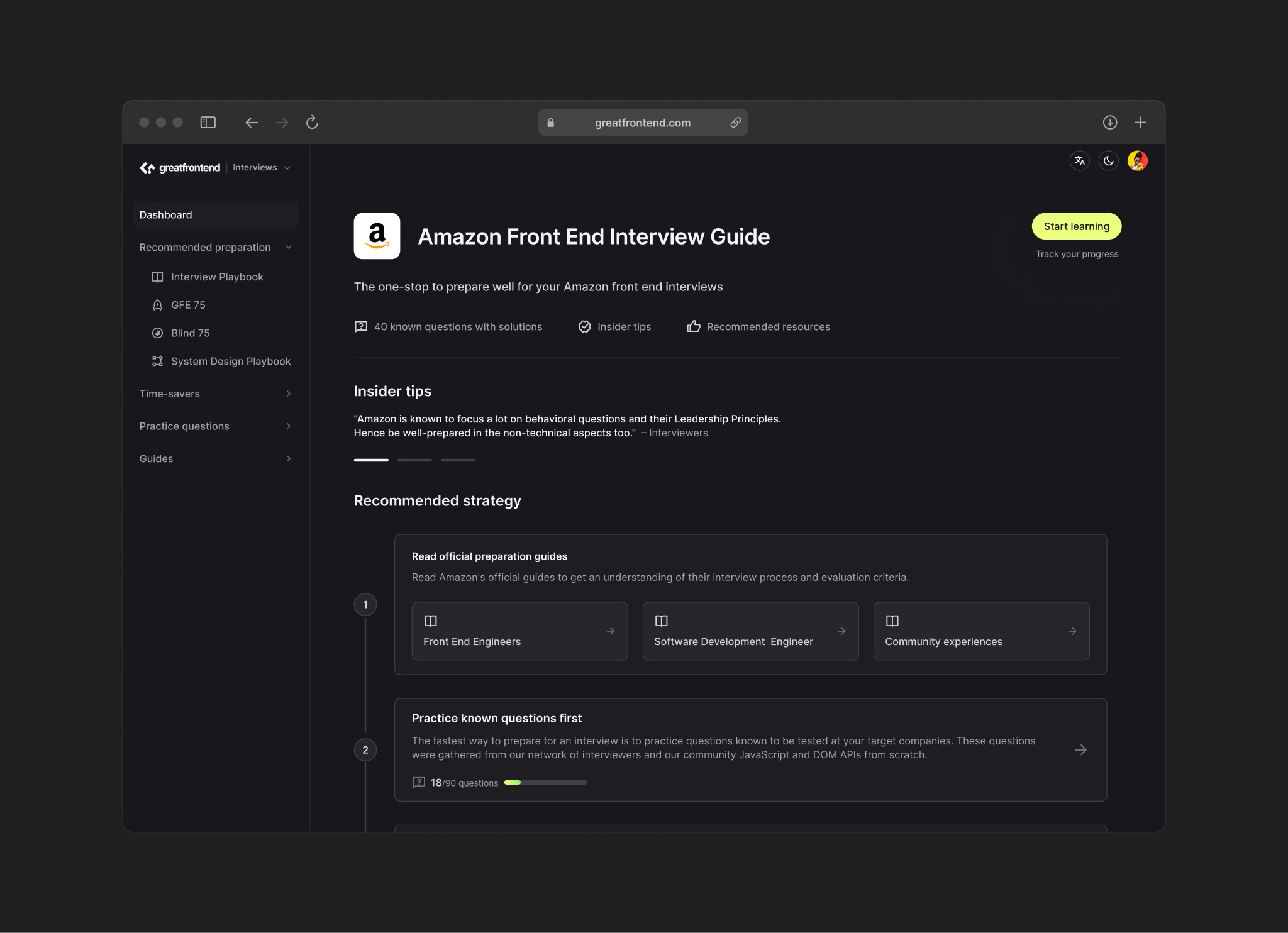
Task: Click the greatfrontend logo
Action: click(x=180, y=168)
